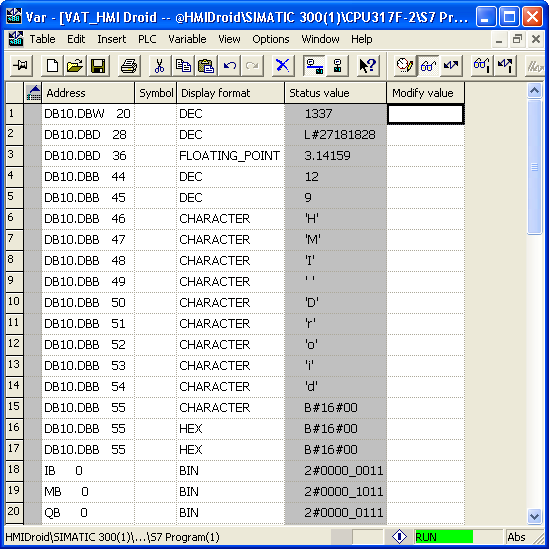Viewport: 549px width, 549px height.
Task: Select address cell DB10.DBB 46
Action: 88,219
